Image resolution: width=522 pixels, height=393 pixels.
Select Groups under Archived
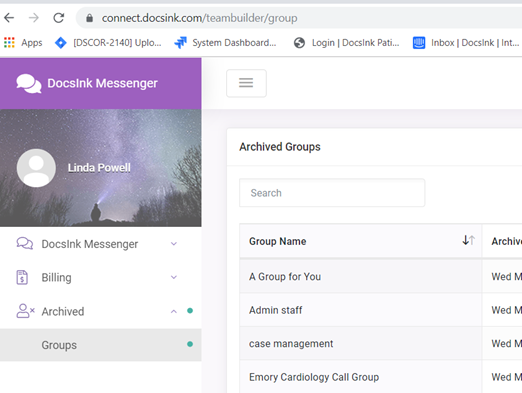(100, 345)
